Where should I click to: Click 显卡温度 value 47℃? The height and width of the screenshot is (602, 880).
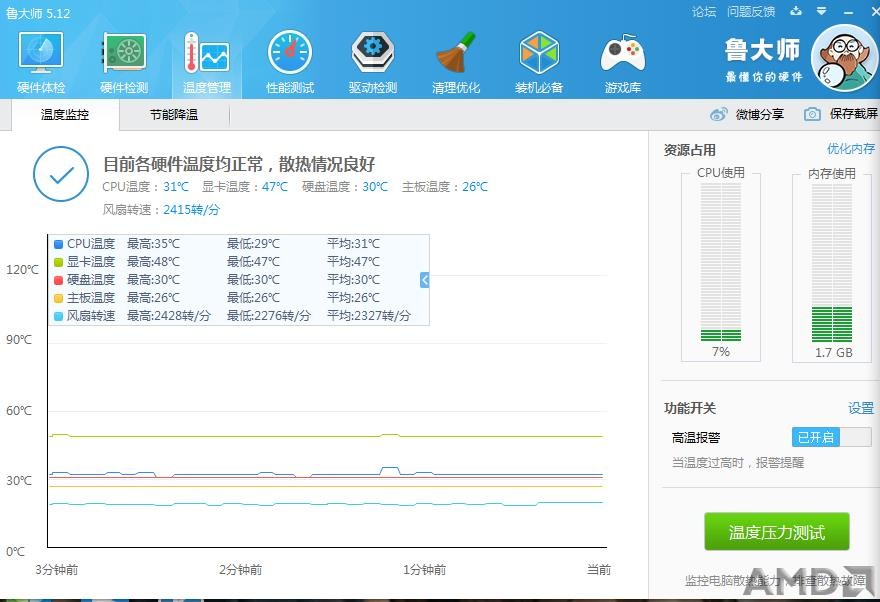tap(274, 187)
